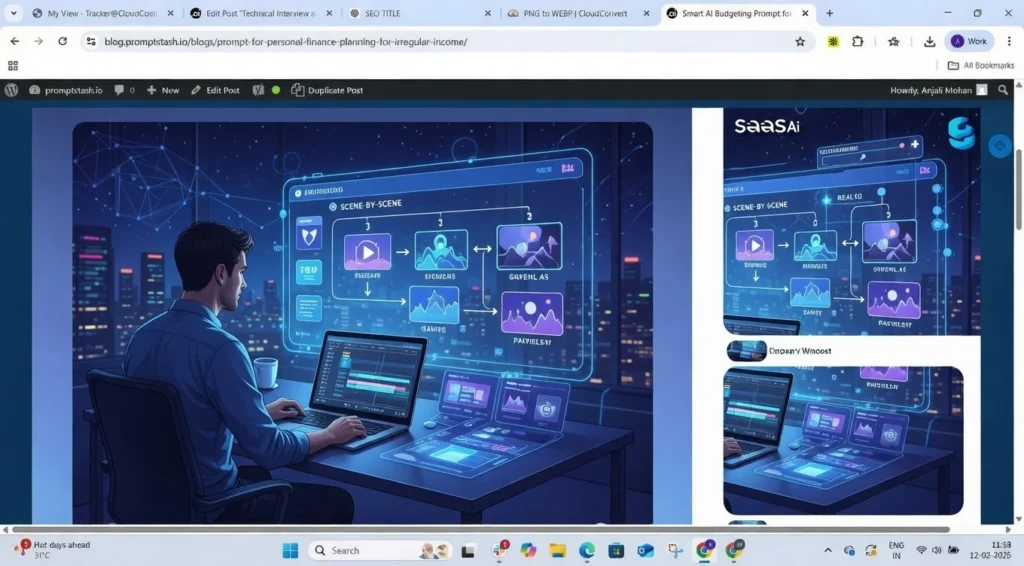
Task: Bookmark this page with the star icon
Action: 800,42
